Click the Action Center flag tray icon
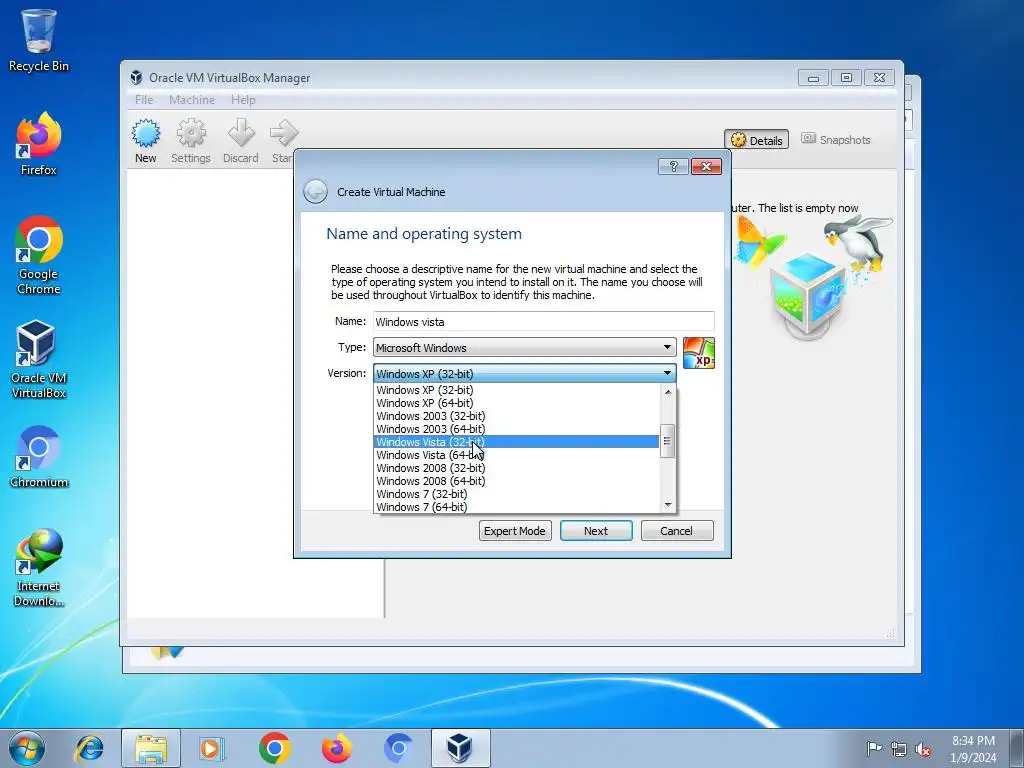The width and height of the screenshot is (1024, 768). 874,748
